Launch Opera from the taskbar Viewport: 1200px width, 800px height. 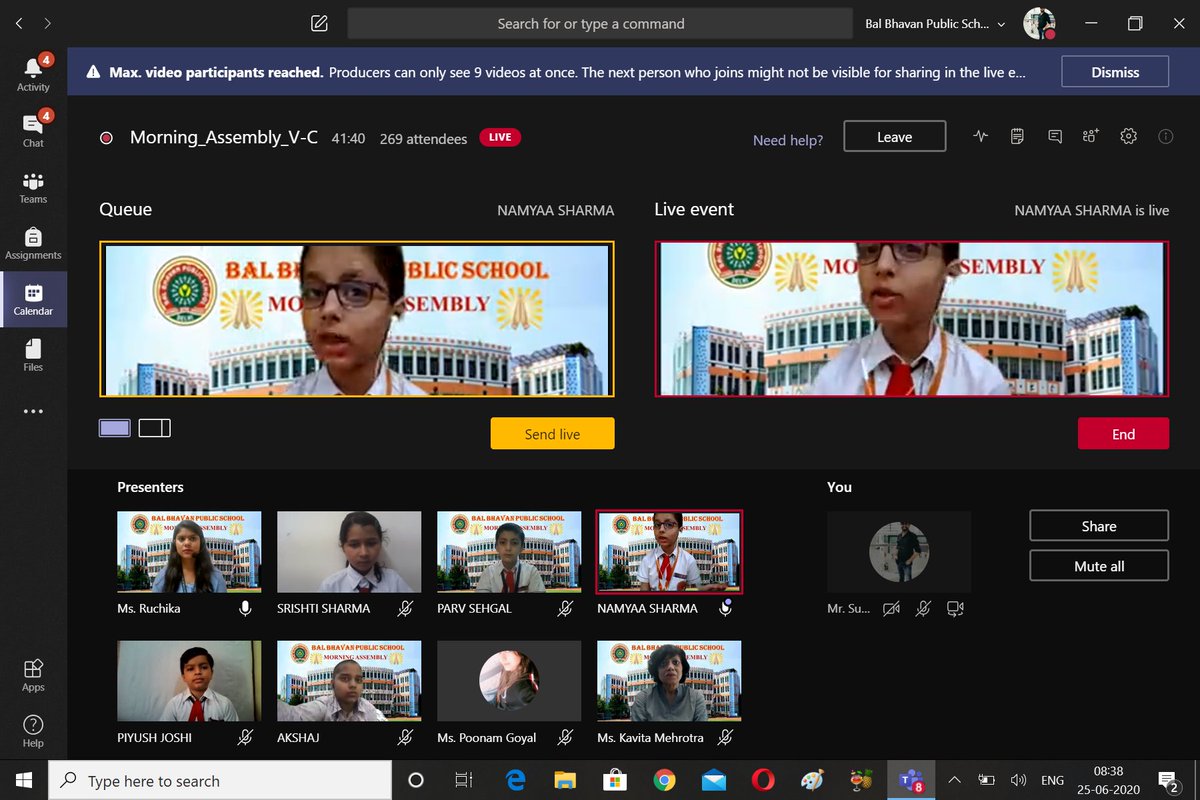(x=763, y=780)
